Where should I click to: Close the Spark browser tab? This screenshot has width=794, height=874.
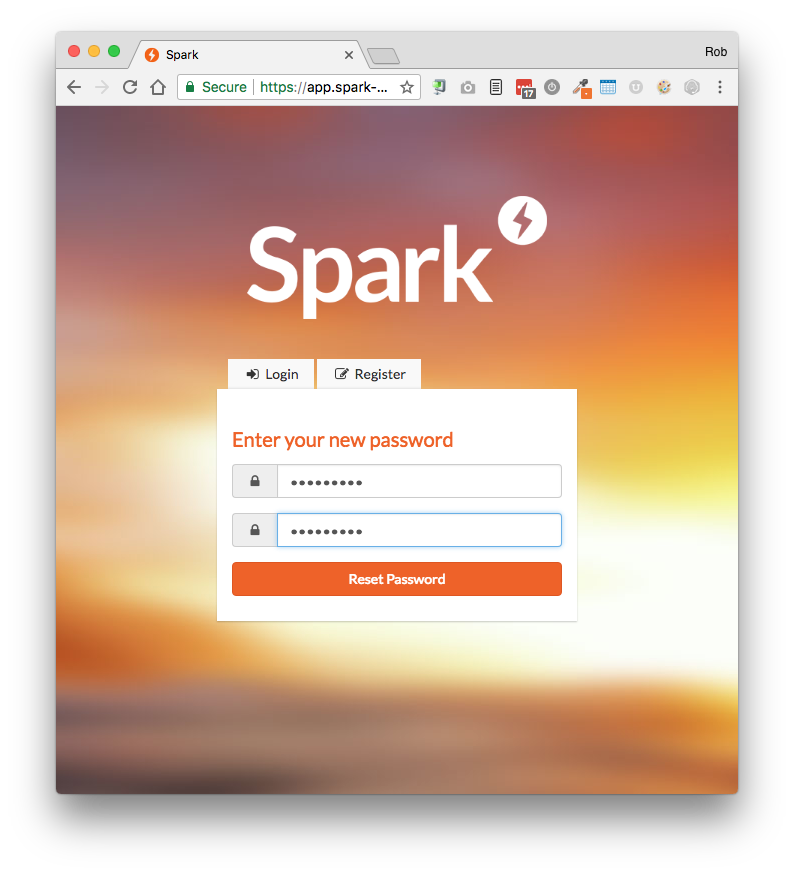click(349, 55)
